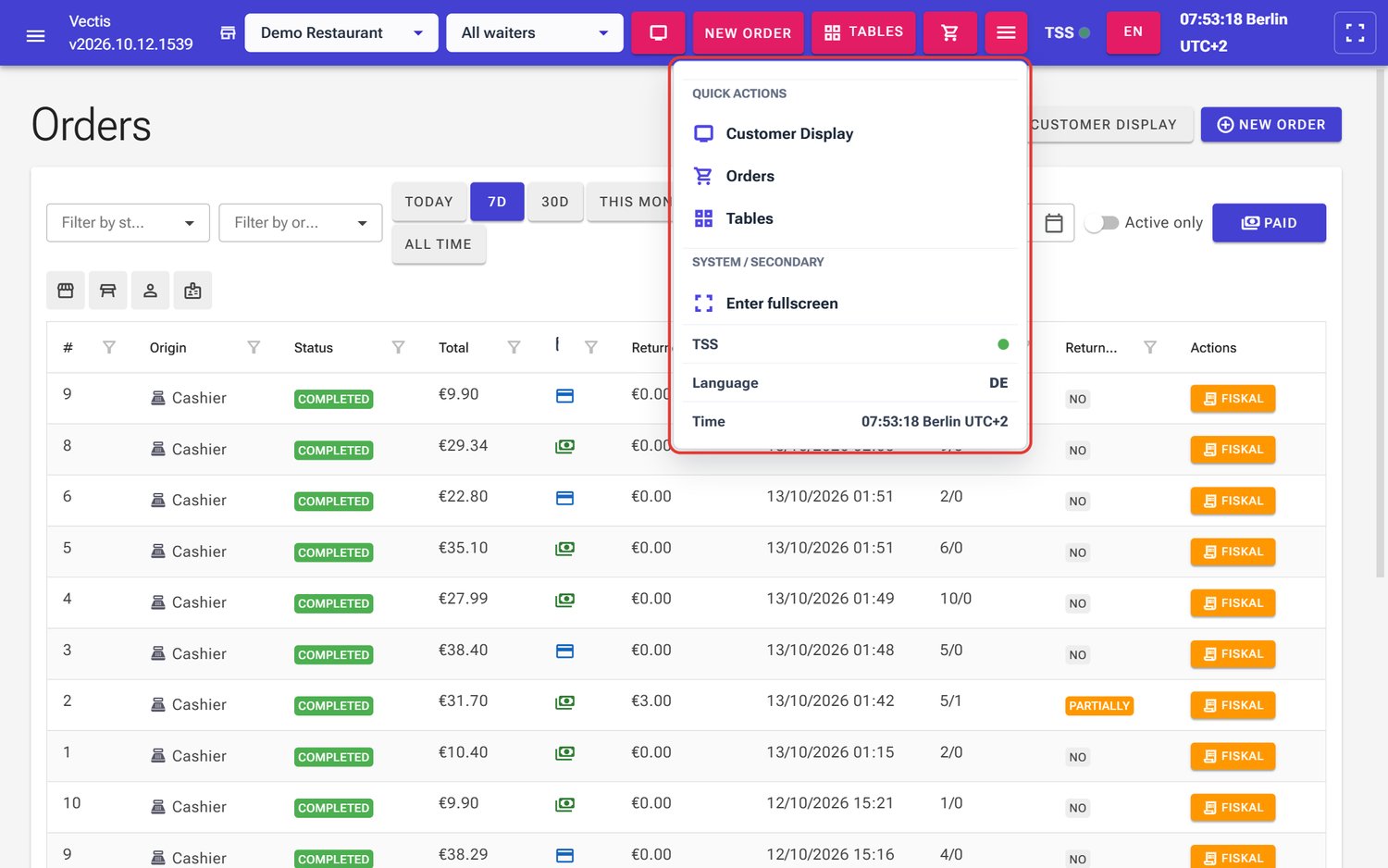Viewport: 1388px width, 868px height.
Task: Click FISKAL for the €35.10 order
Action: coord(1233,552)
